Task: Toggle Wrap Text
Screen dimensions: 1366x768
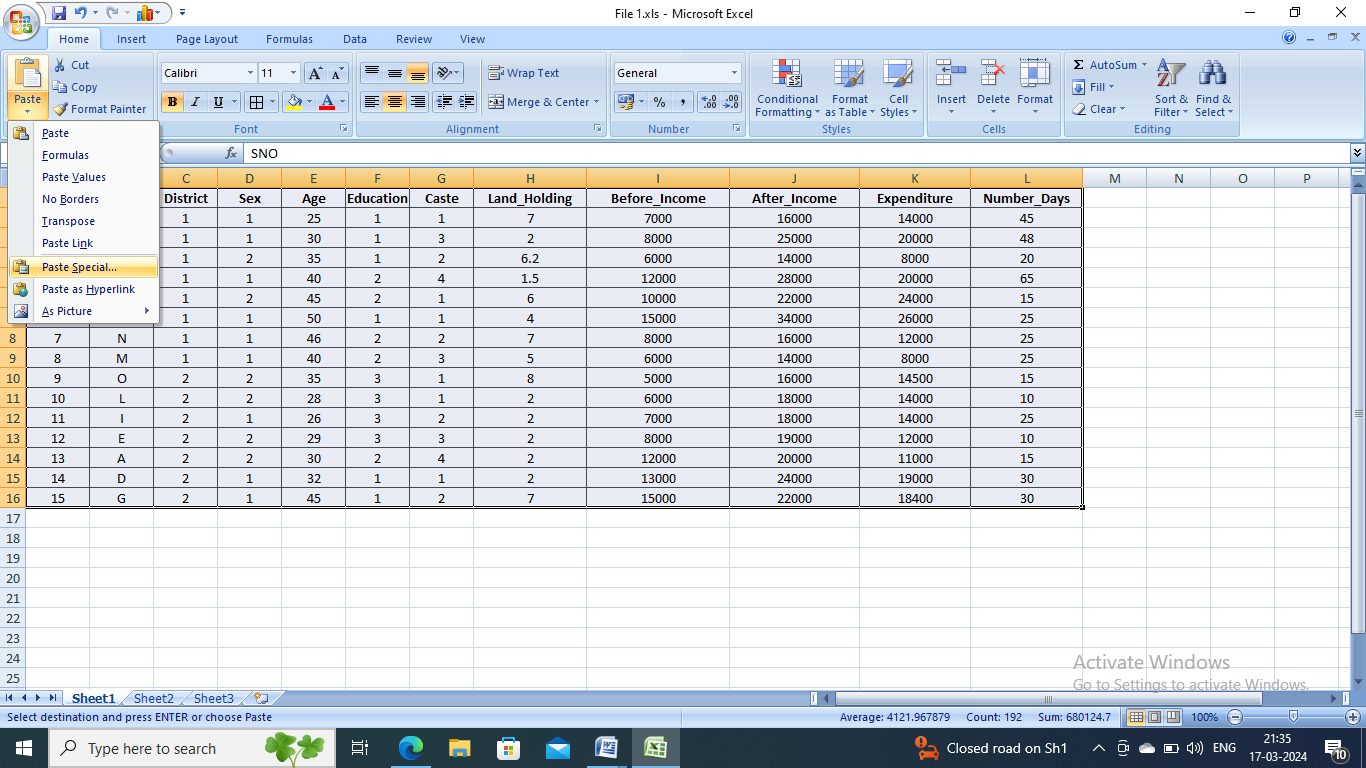Action: point(524,73)
